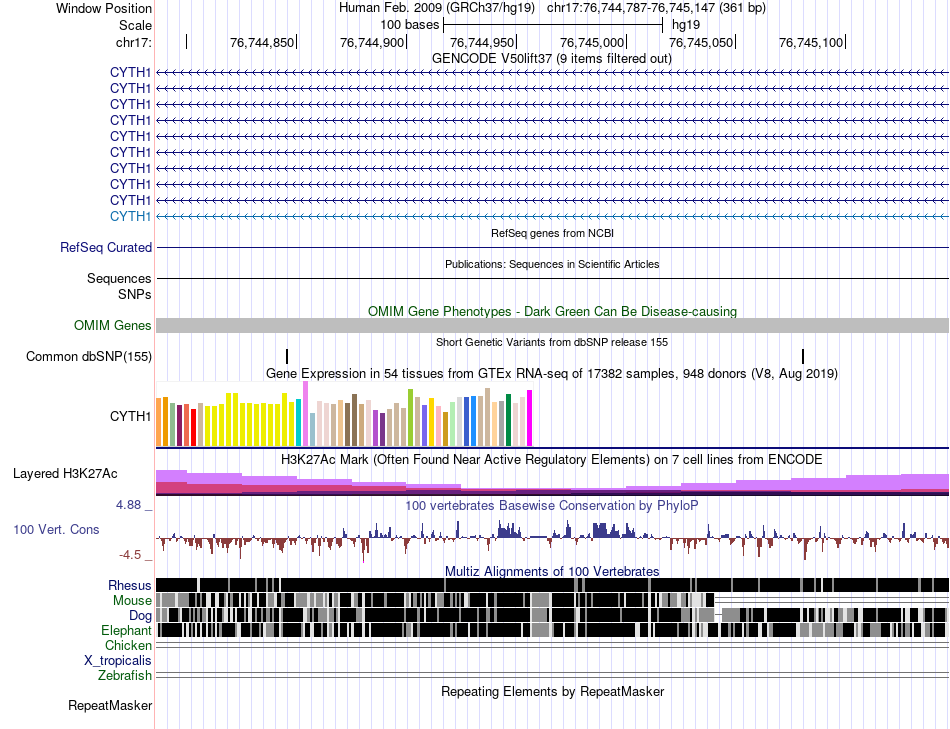Click the right dbSNP variant marker
The image size is (950, 729).
click(x=803, y=356)
